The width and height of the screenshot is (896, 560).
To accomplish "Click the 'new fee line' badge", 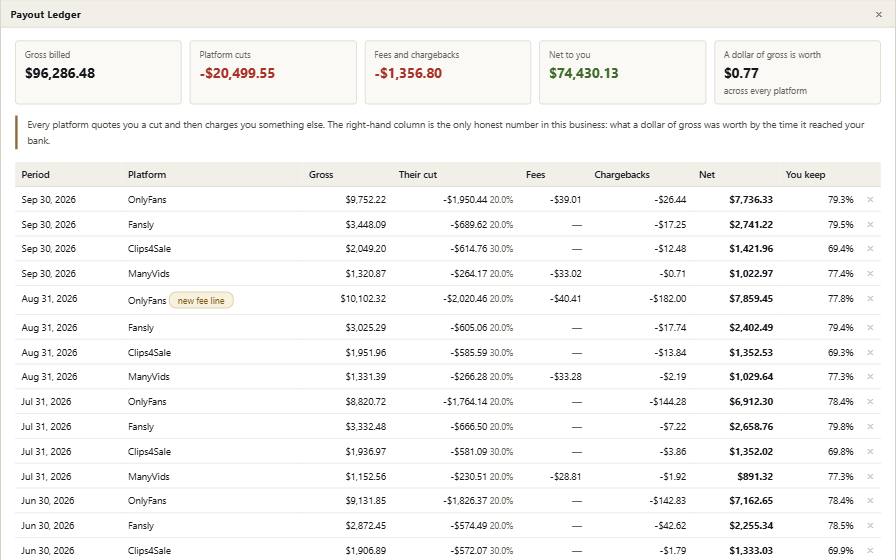I will pyautogui.click(x=201, y=301).
